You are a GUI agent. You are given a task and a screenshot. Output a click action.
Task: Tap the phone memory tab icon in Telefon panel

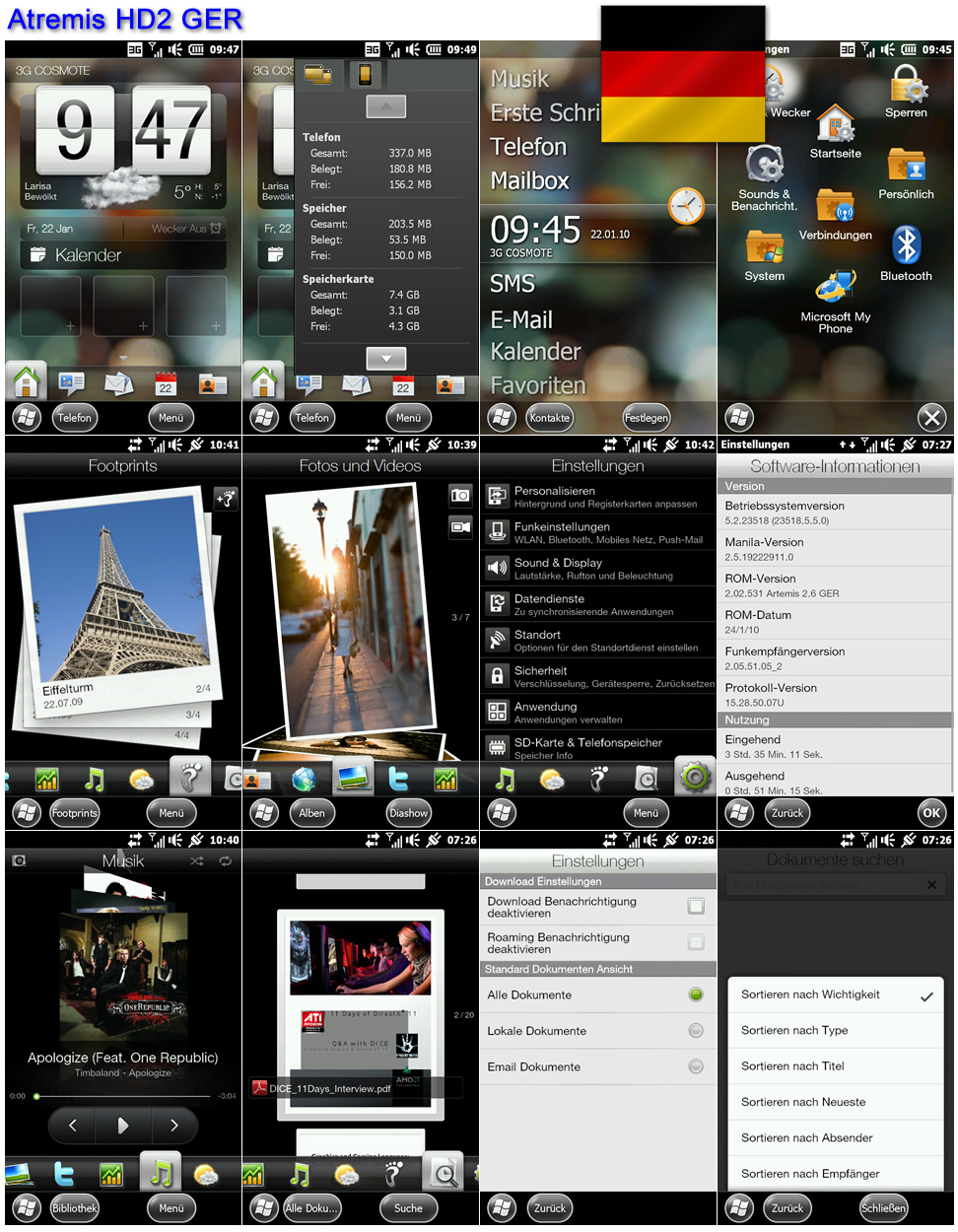click(364, 74)
